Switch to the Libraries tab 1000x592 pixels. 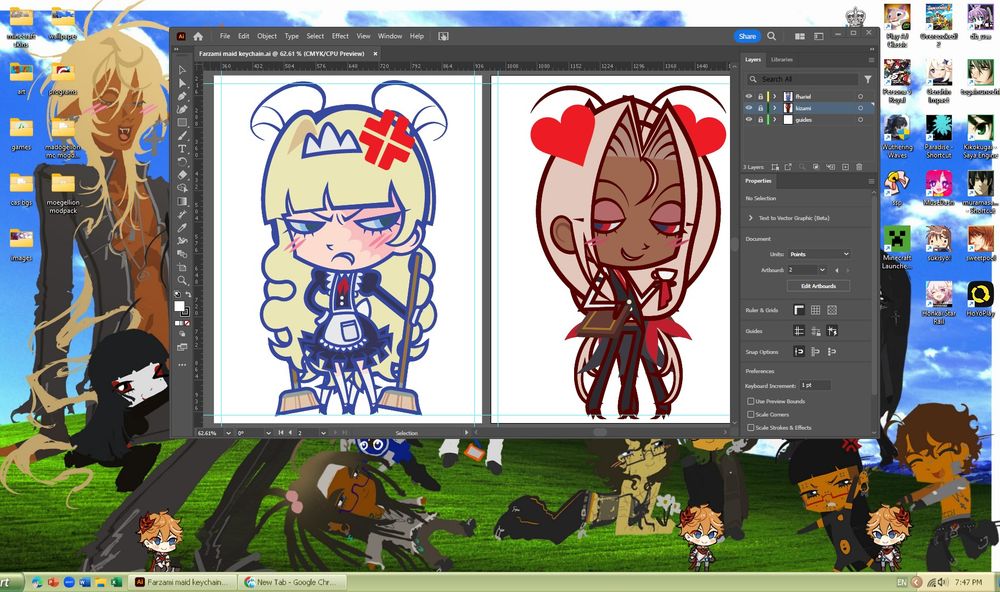[782, 60]
